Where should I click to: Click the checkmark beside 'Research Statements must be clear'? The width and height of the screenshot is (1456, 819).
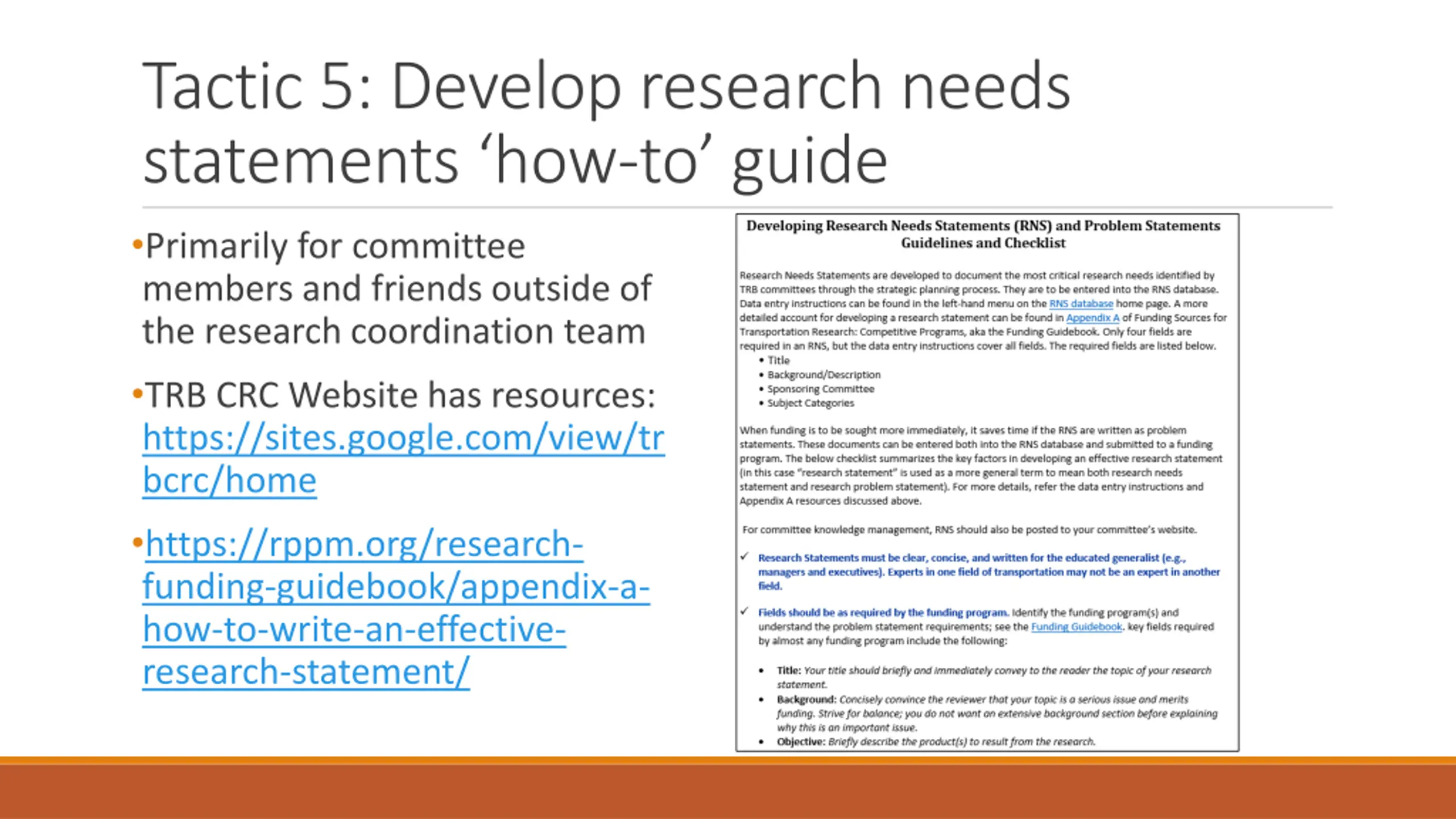point(744,557)
